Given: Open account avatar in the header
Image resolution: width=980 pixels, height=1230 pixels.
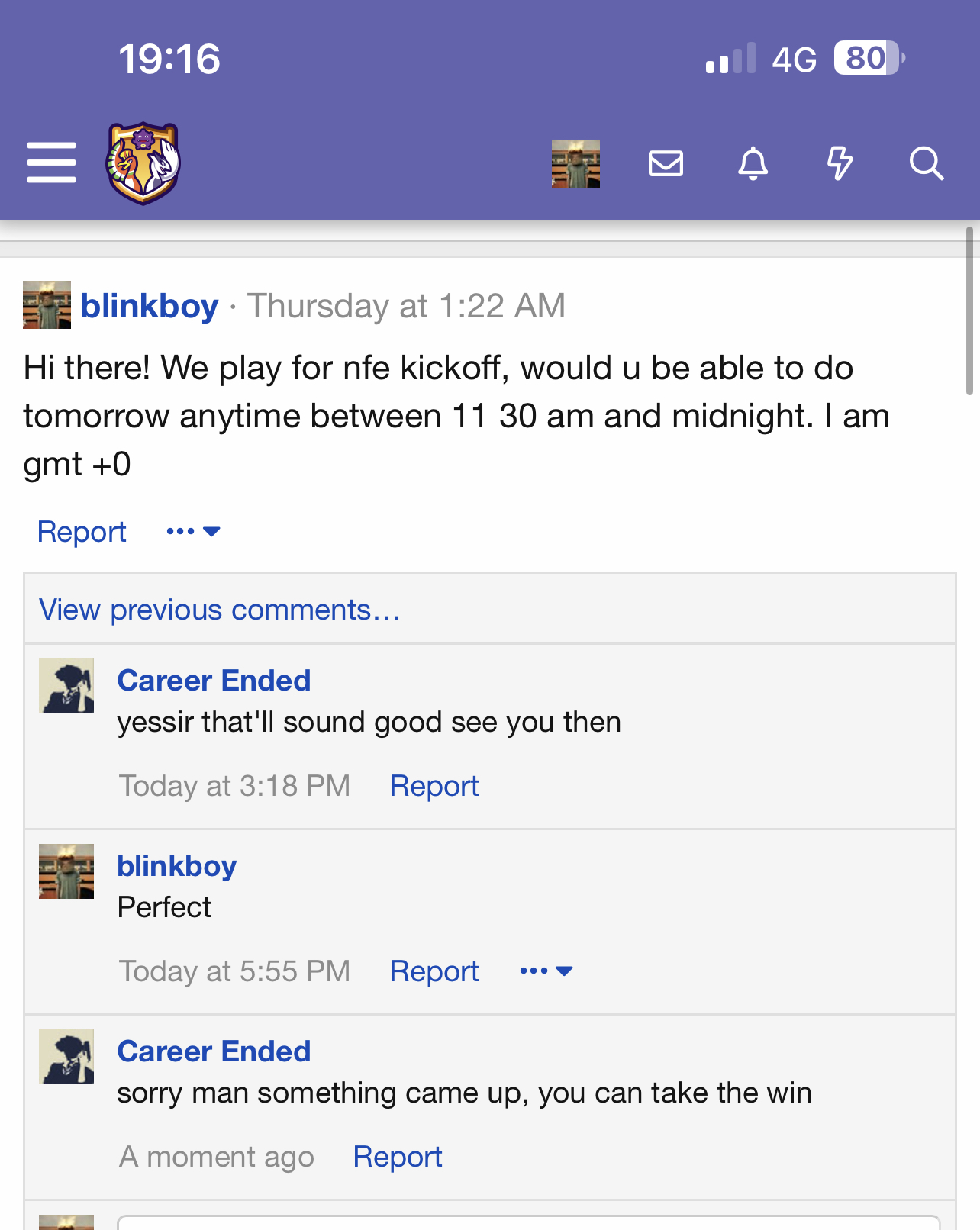Looking at the screenshot, I should [x=575, y=163].
